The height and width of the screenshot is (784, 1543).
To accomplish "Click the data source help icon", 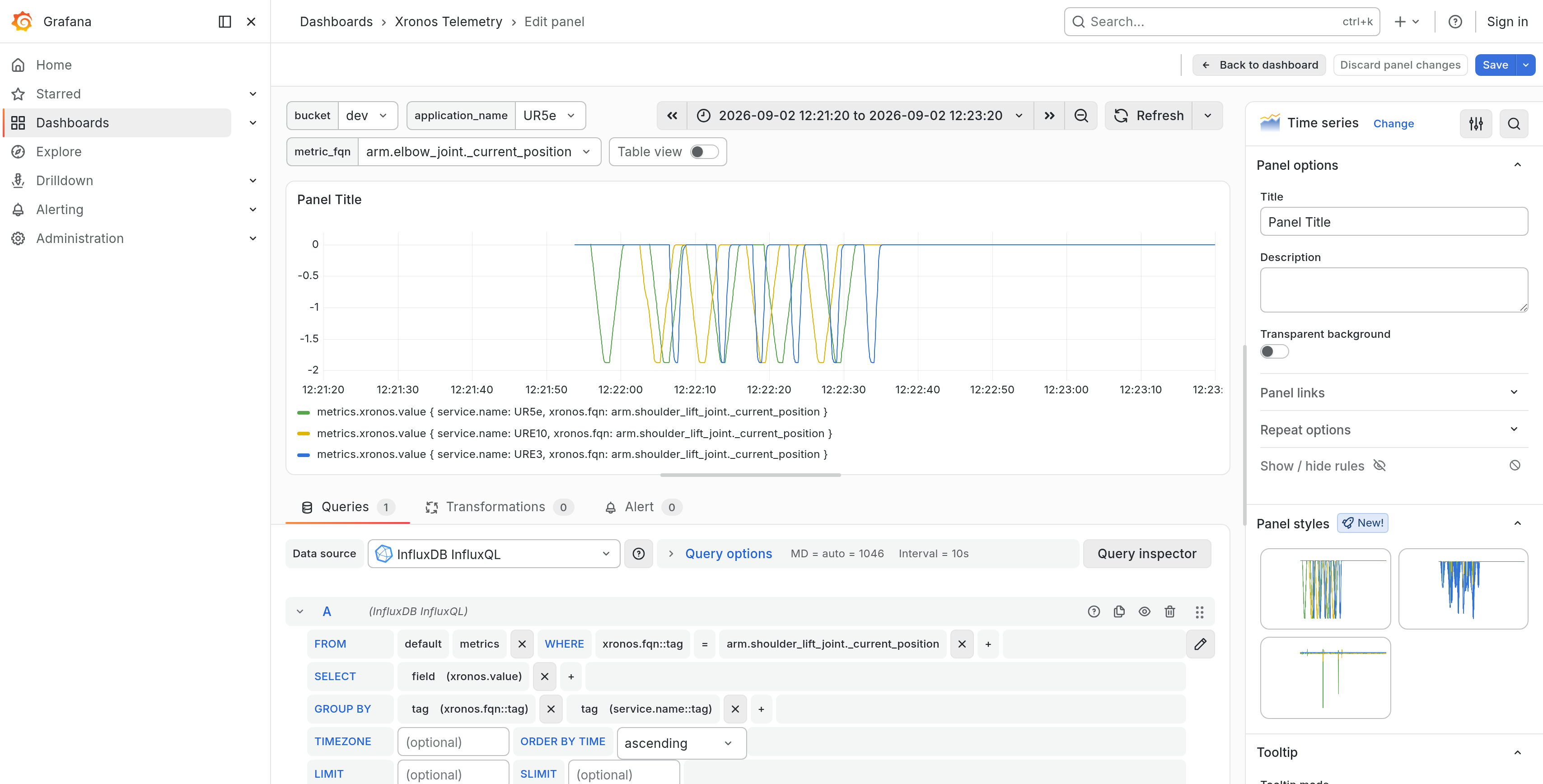I will point(639,553).
